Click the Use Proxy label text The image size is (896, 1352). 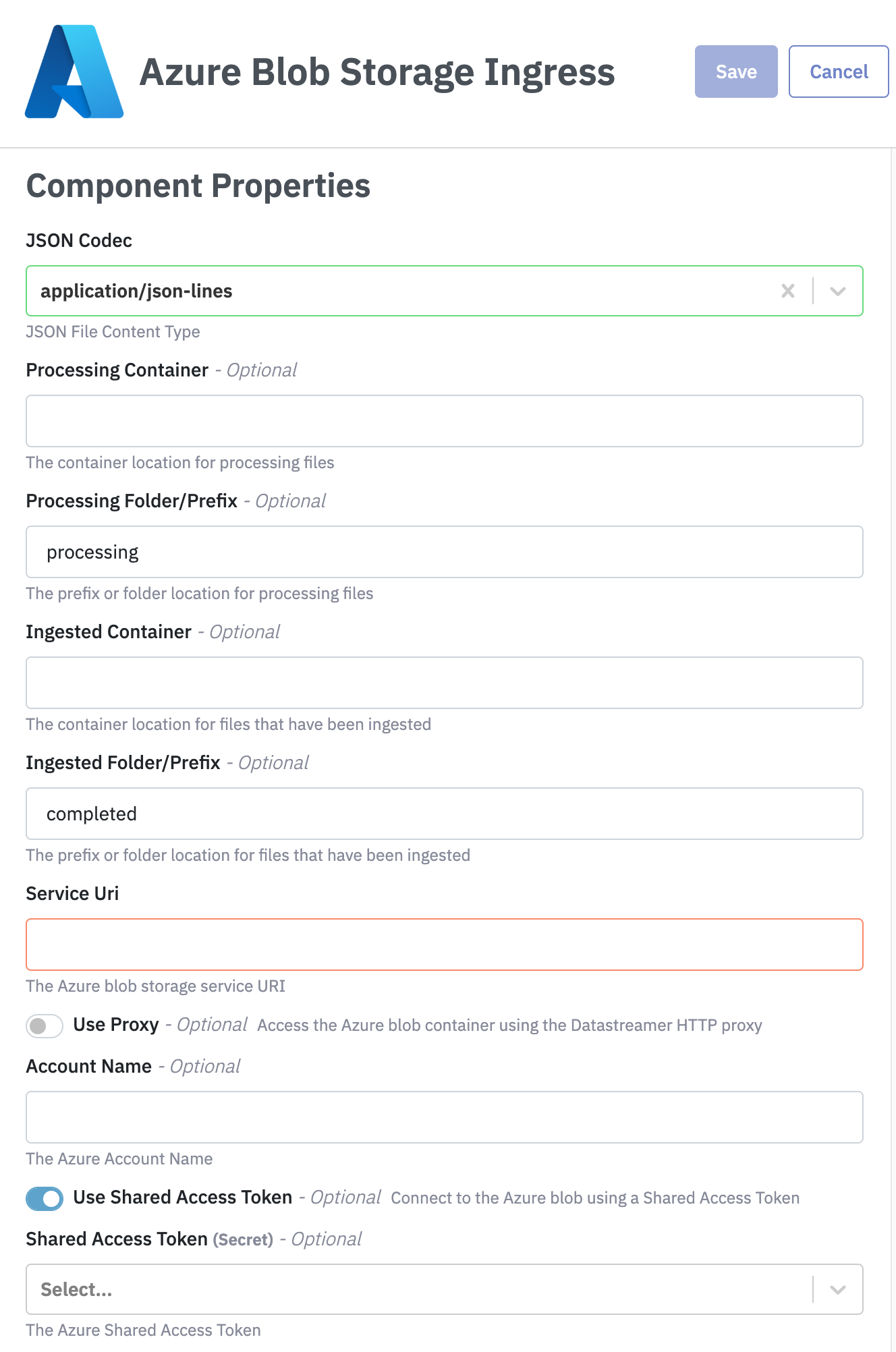click(x=116, y=1025)
